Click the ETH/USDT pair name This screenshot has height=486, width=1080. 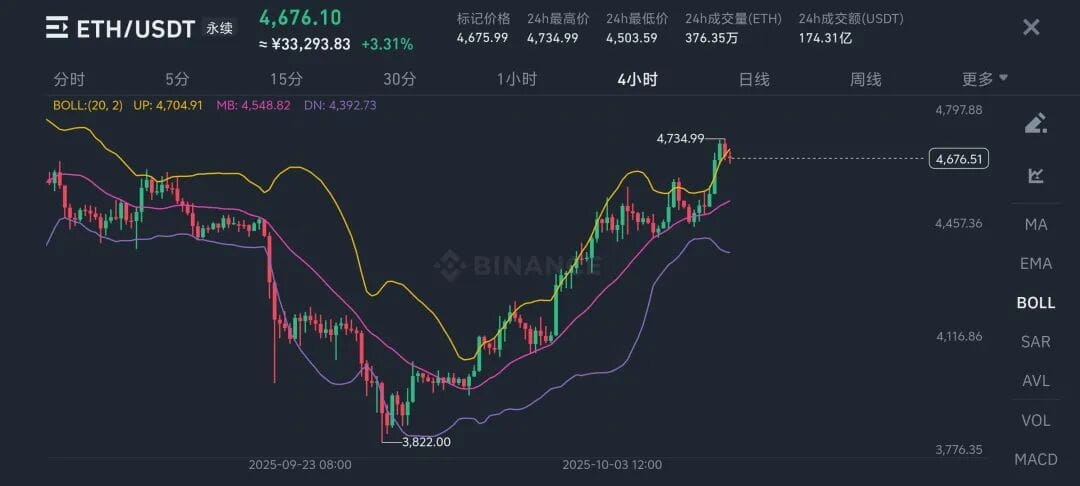[x=135, y=28]
